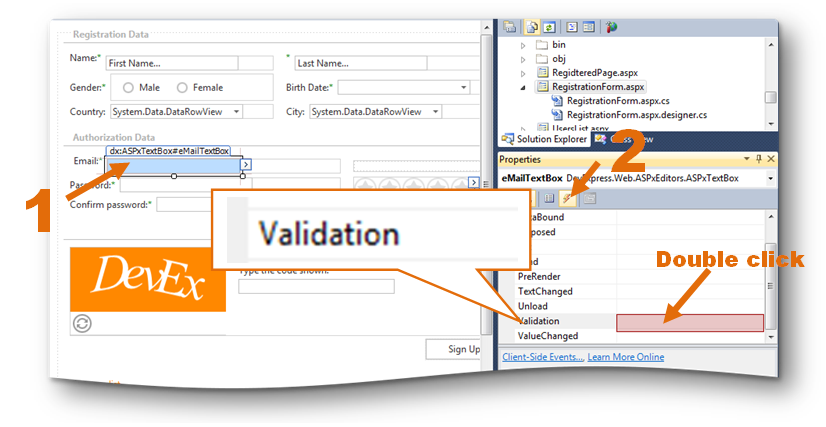Screen dimensions: 826x427
Task: Click the Solution Explorer scrollbar up arrow
Action: click(x=771, y=45)
